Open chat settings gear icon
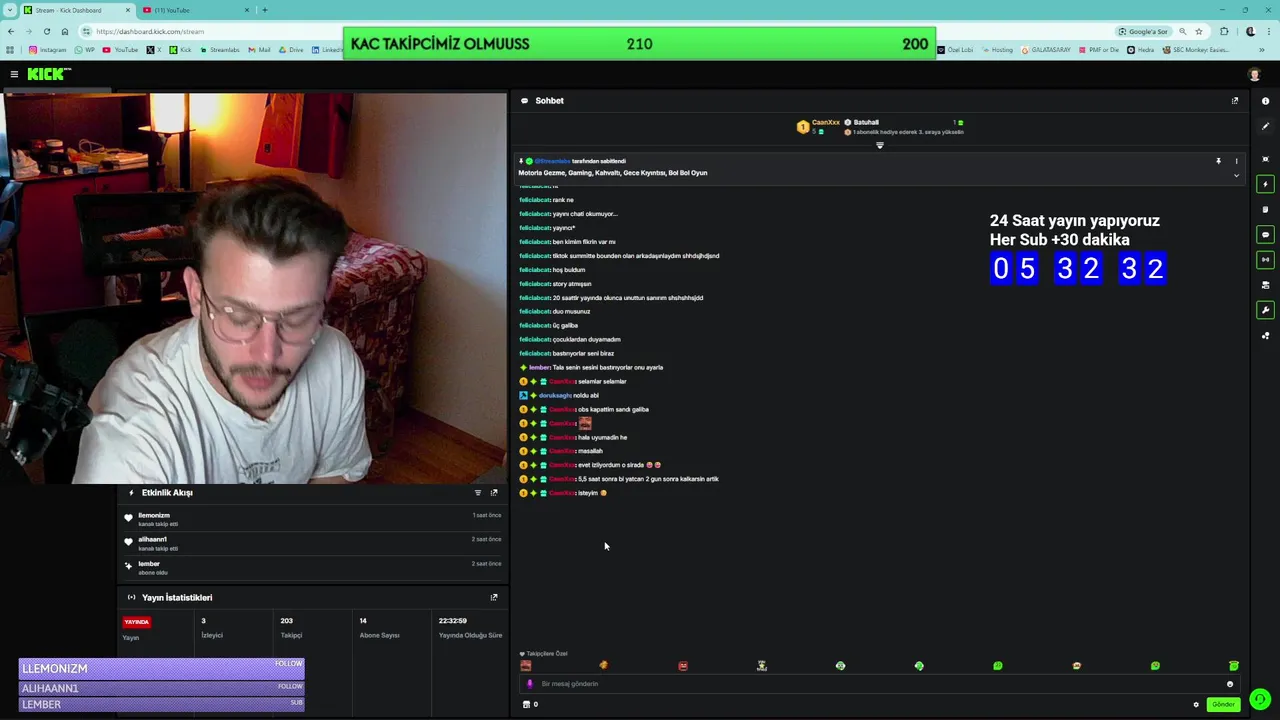 click(x=1196, y=705)
